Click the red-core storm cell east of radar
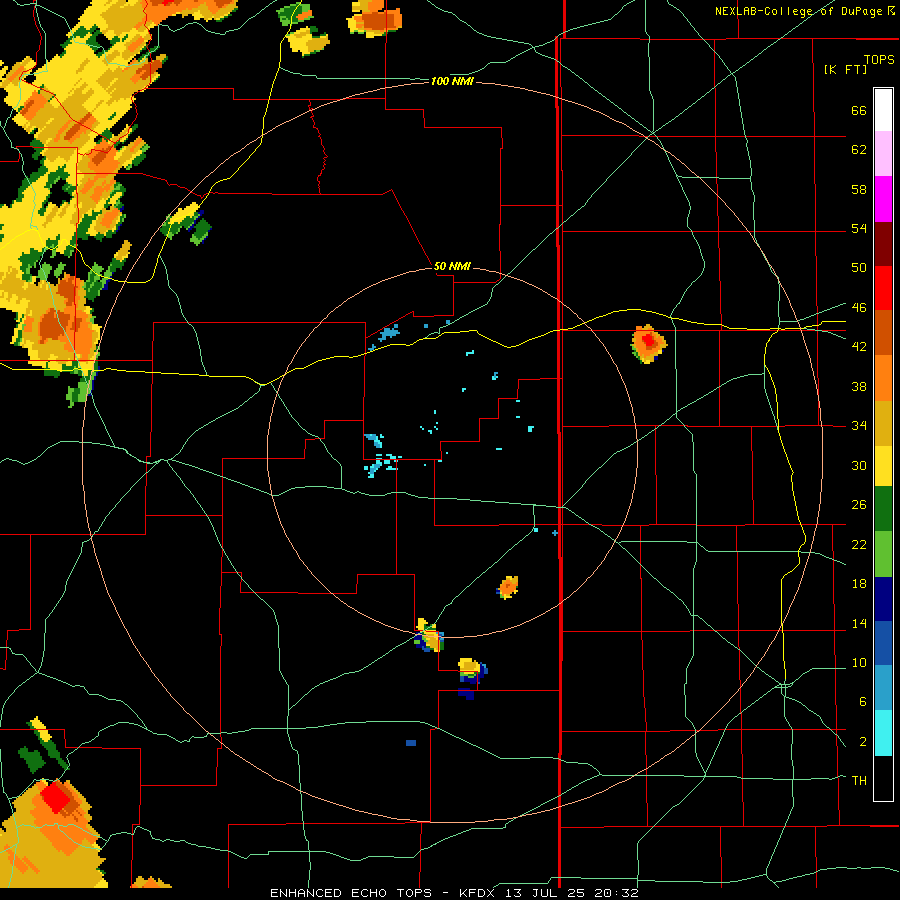 [x=649, y=343]
